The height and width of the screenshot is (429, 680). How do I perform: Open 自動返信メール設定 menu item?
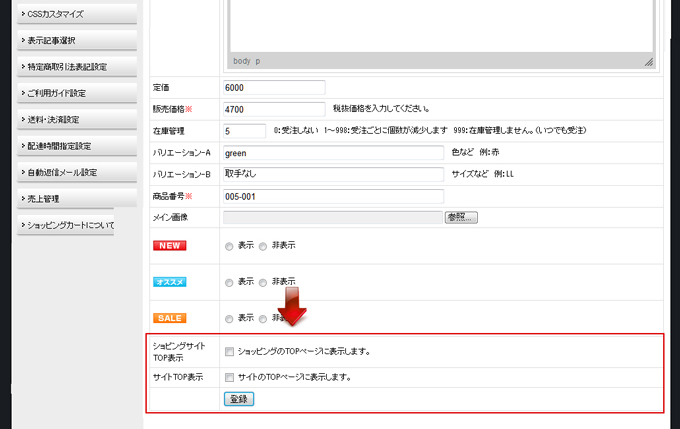68,172
